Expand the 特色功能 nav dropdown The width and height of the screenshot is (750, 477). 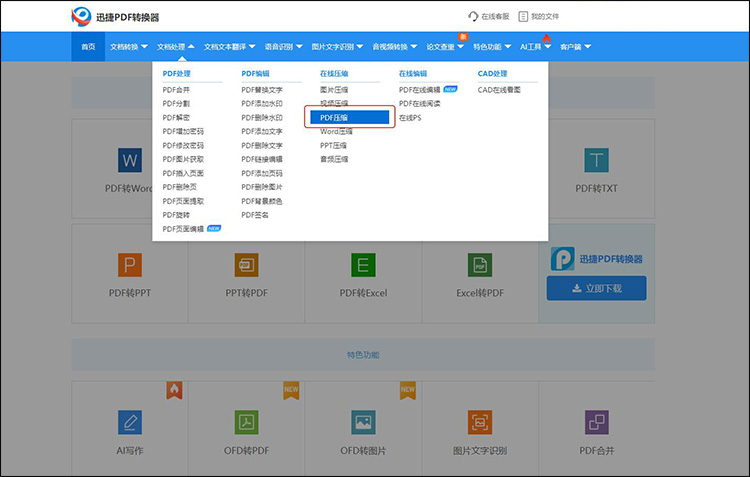pyautogui.click(x=492, y=46)
